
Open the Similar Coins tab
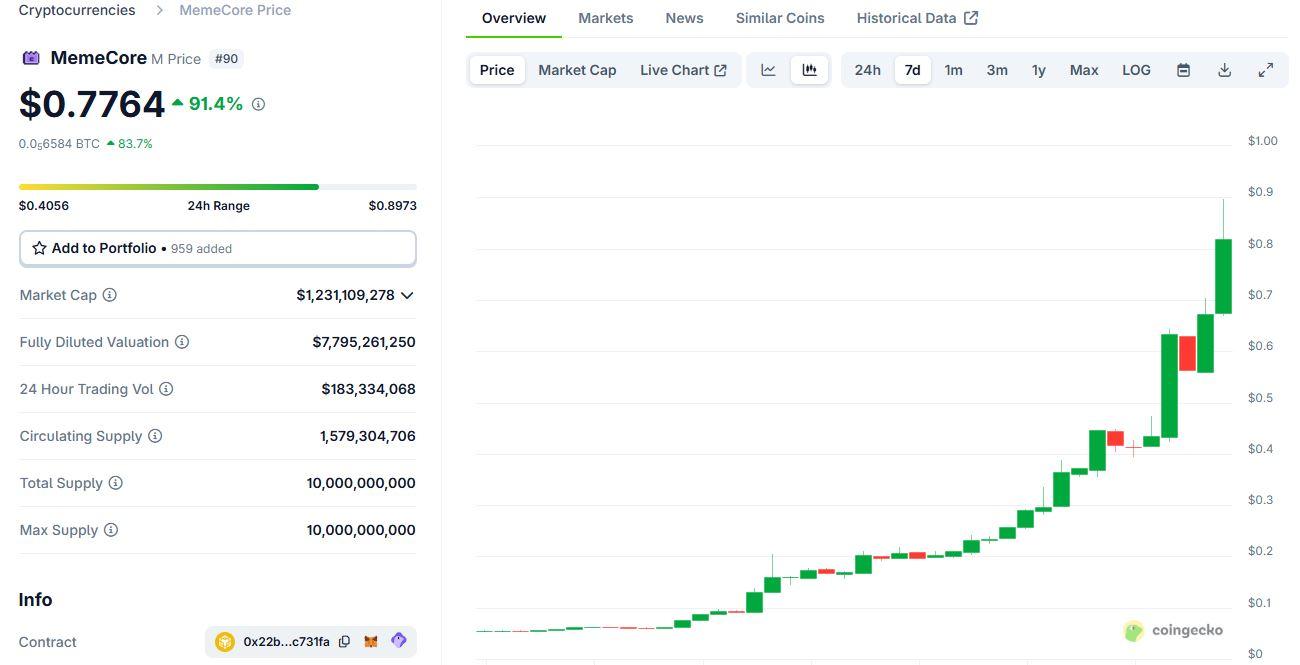pos(780,18)
